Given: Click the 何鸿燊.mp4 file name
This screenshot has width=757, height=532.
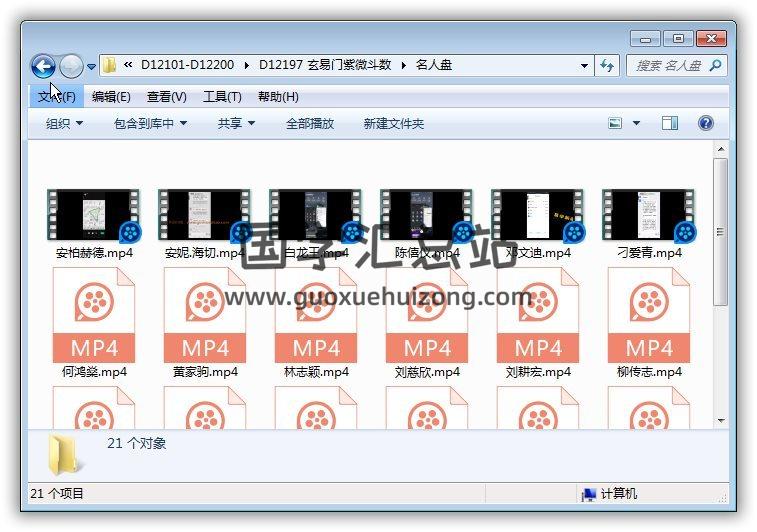Looking at the screenshot, I should pyautogui.click(x=94, y=372).
